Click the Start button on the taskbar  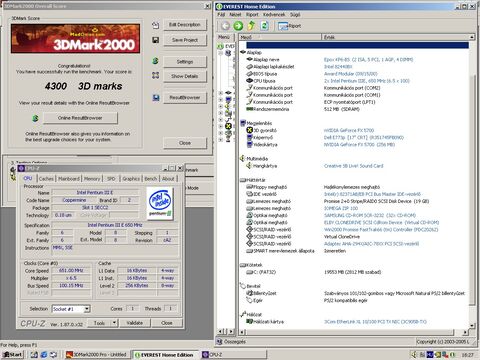pyautogui.click(x=13, y=354)
